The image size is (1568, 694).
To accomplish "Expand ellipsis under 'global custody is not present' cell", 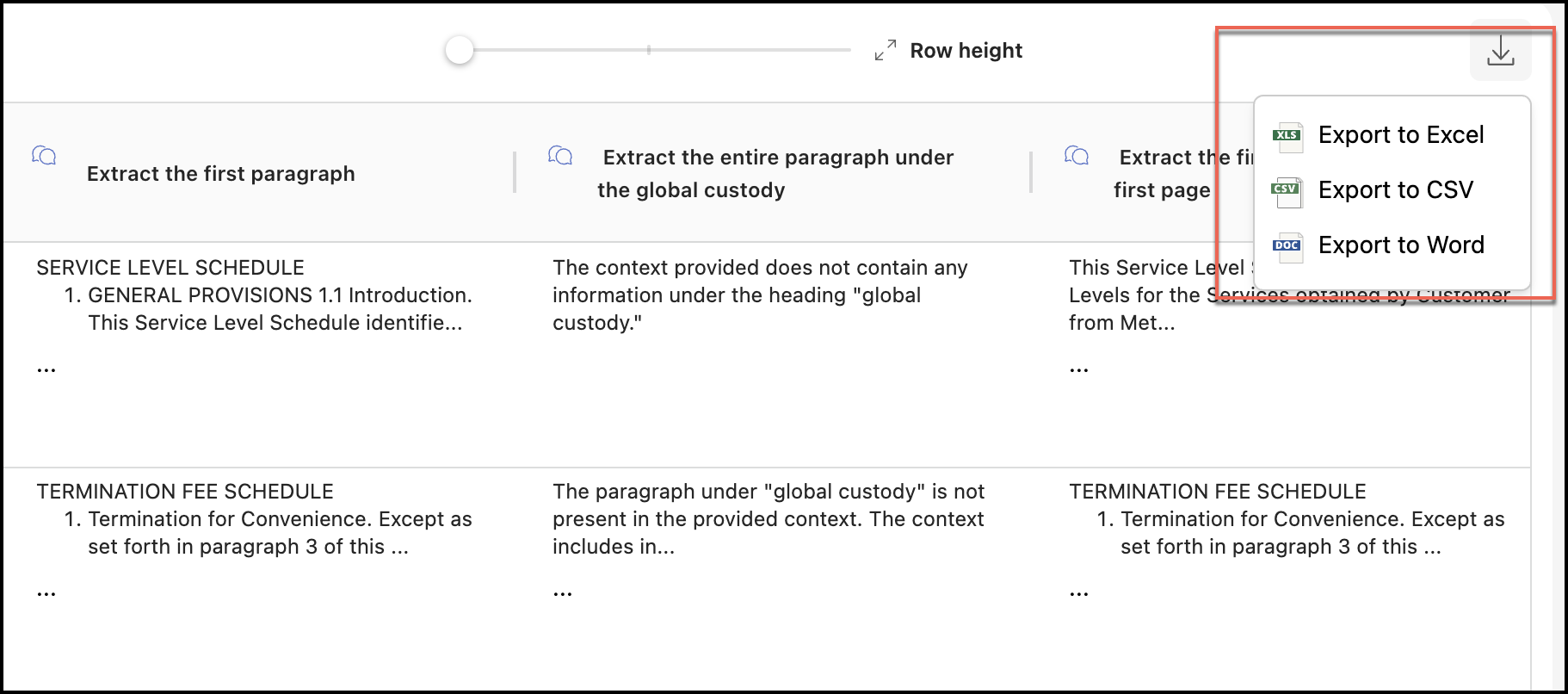I will point(563,592).
